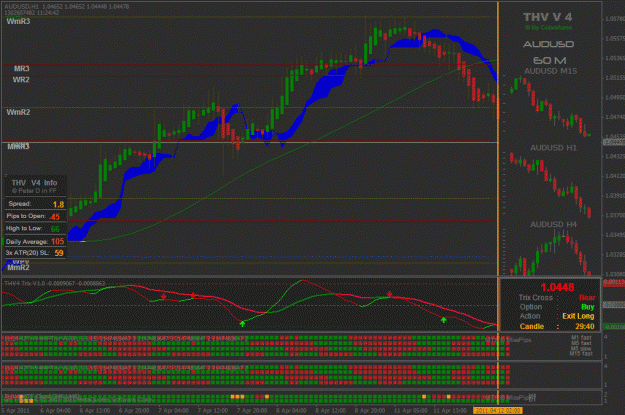Click the 7 Apr 12:00 time label
The image size is (625, 415).
pyautogui.click(x=213, y=410)
